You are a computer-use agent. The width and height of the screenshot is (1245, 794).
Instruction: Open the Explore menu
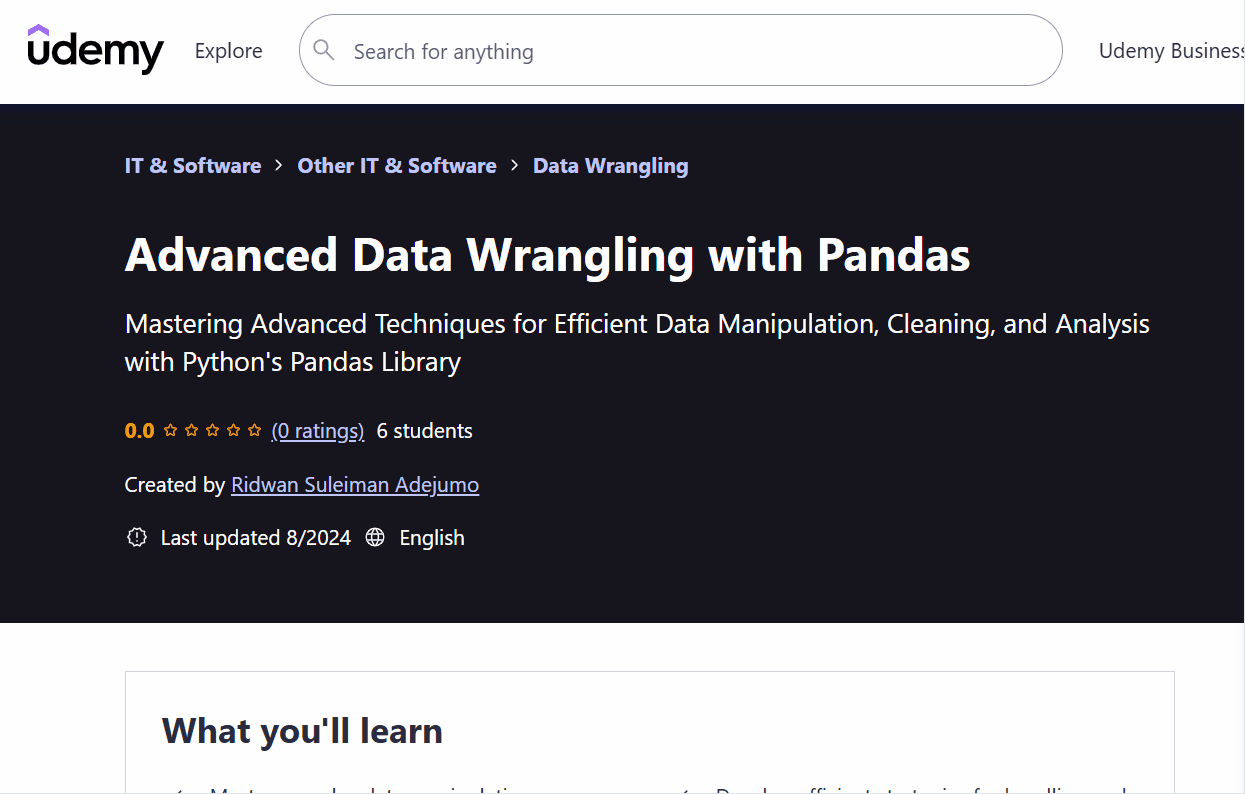tap(229, 51)
